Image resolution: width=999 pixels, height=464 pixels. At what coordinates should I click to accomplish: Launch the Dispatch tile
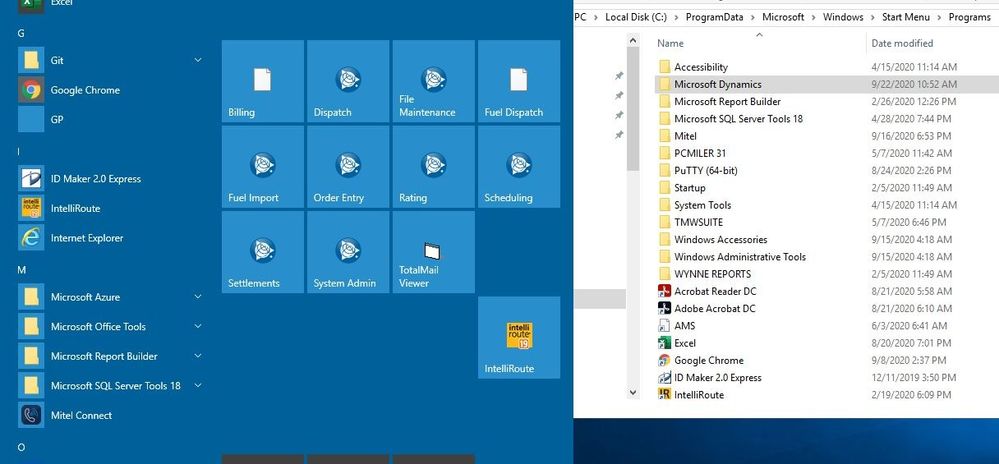[348, 81]
